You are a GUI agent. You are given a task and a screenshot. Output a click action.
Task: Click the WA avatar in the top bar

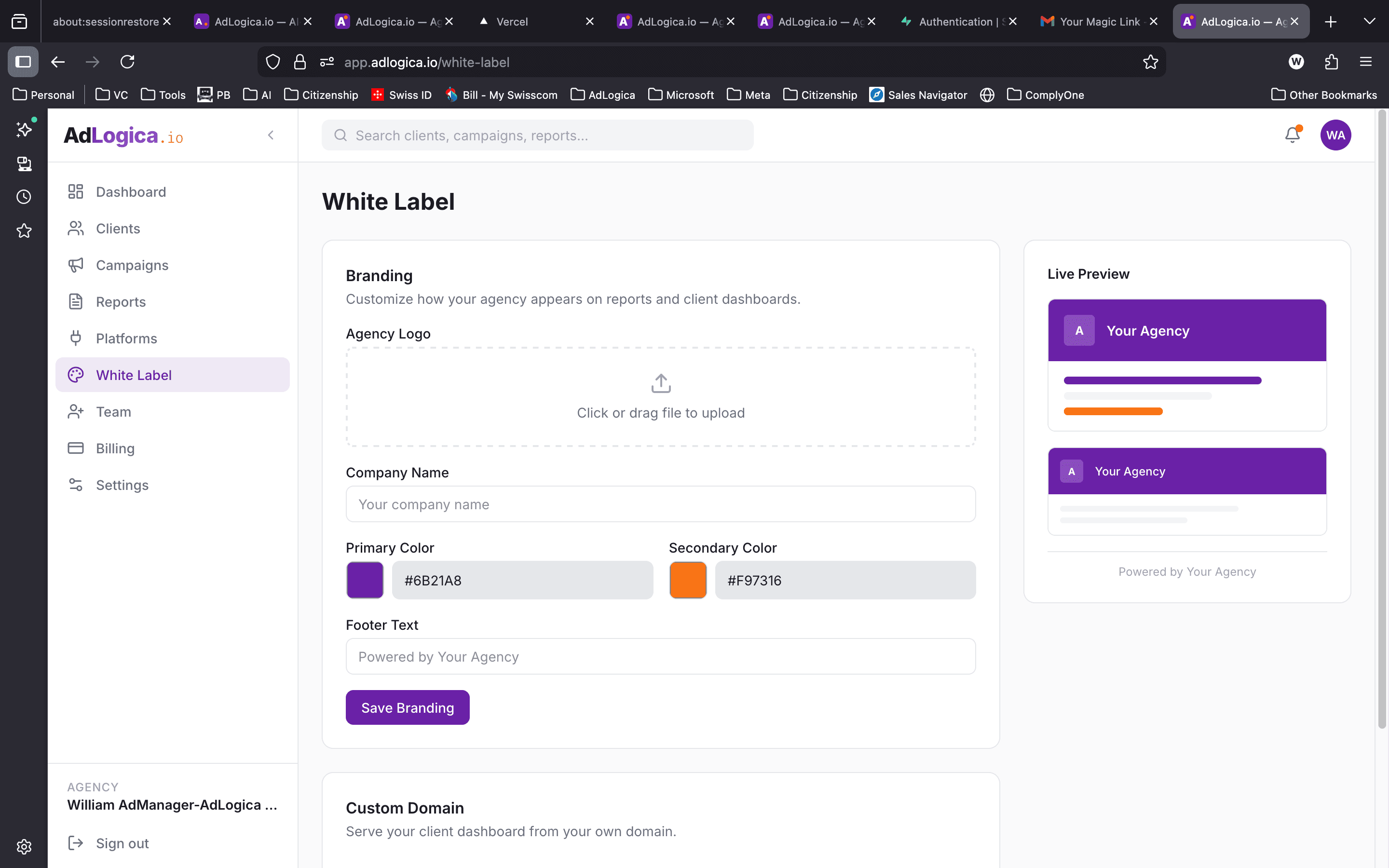pos(1335,135)
